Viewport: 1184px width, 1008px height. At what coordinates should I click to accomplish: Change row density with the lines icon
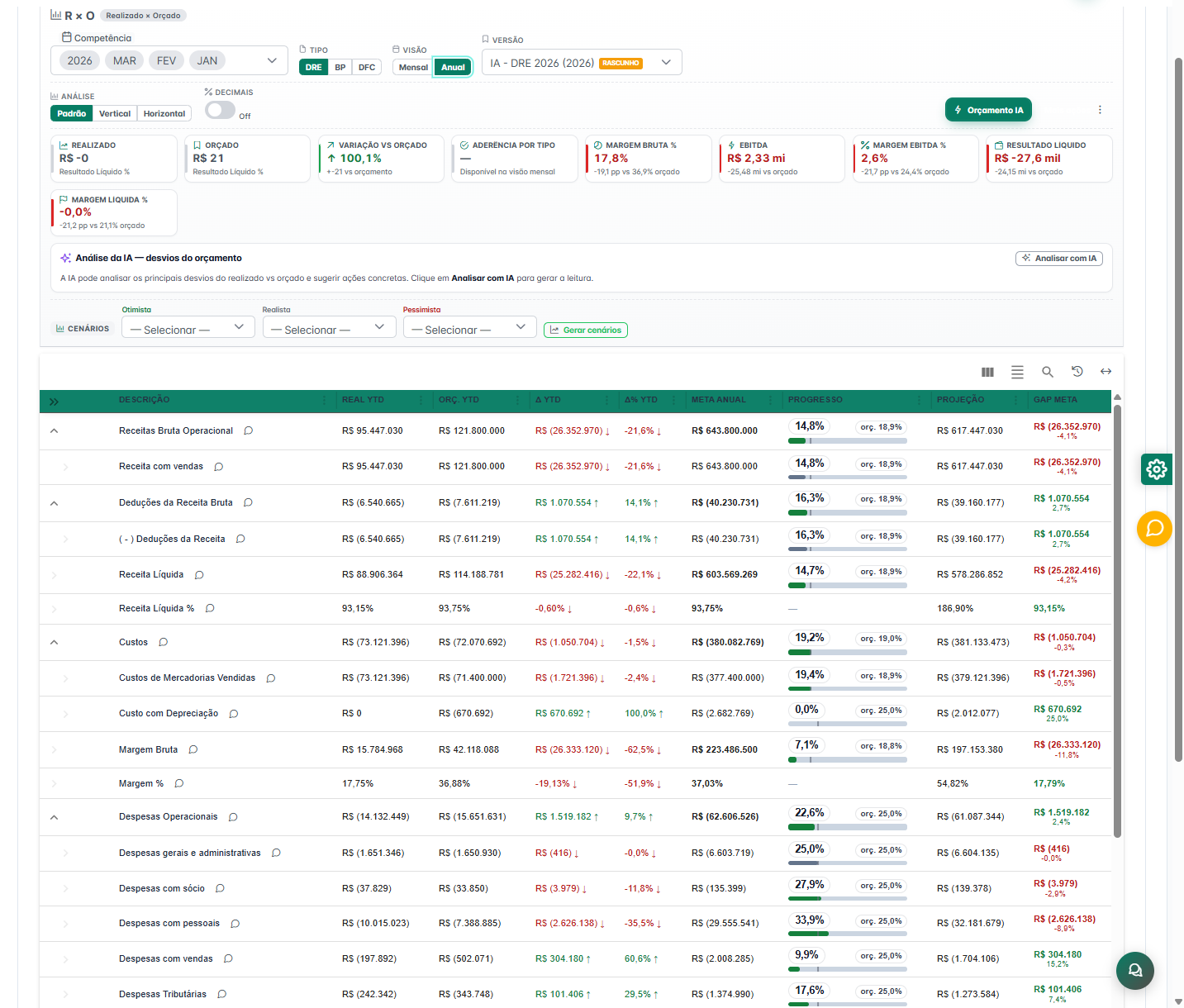pyautogui.click(x=1017, y=372)
